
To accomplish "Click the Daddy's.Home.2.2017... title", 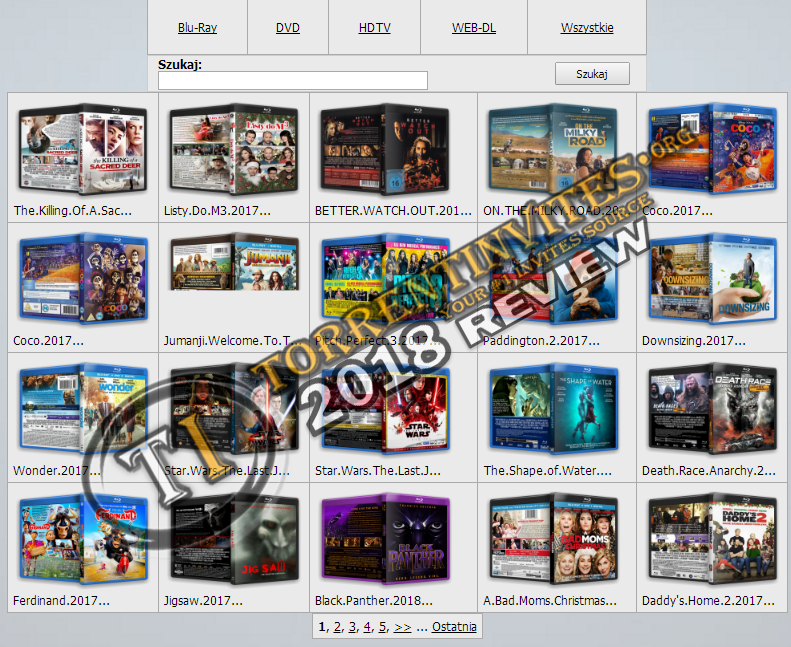I will pyautogui.click(x=708, y=601).
